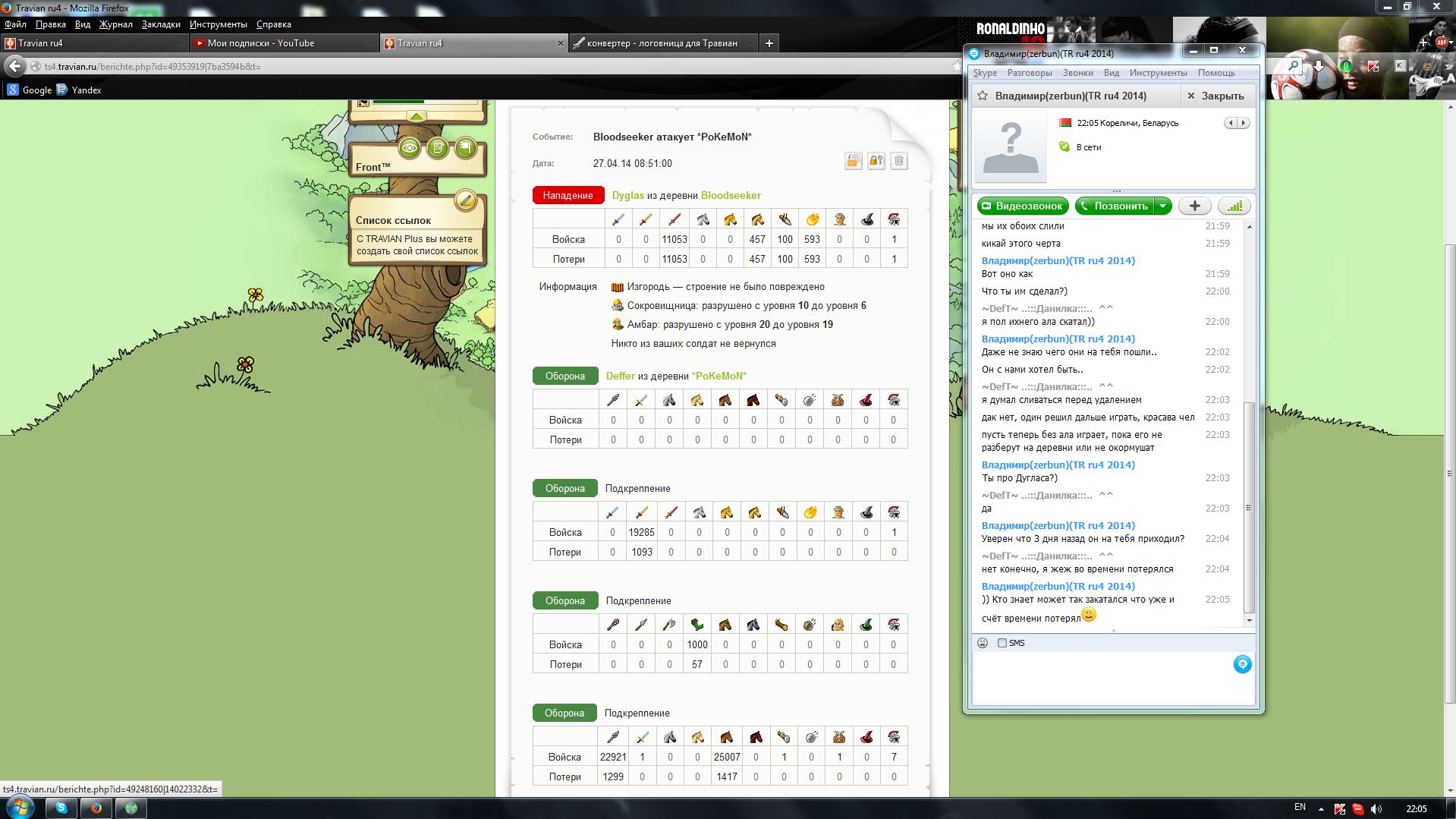Click the Adblock Plus ABP icon
The image size is (1456, 819).
1441,43
